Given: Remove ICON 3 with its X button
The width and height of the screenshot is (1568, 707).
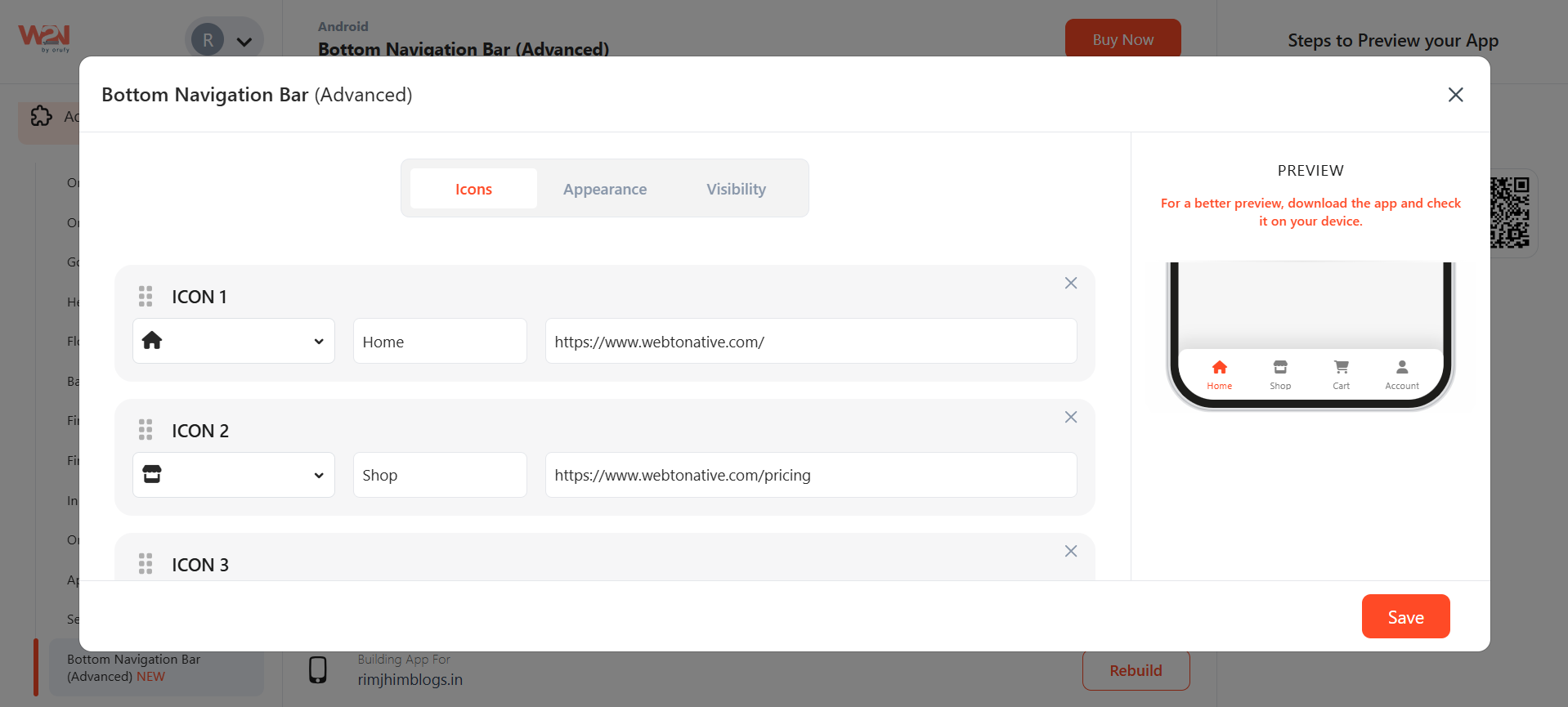Looking at the screenshot, I should [1071, 551].
